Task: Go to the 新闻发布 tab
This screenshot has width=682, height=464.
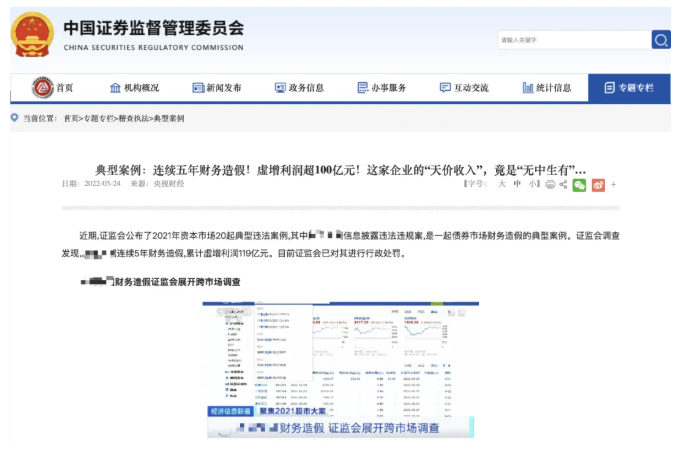Action: pyautogui.click(x=216, y=88)
